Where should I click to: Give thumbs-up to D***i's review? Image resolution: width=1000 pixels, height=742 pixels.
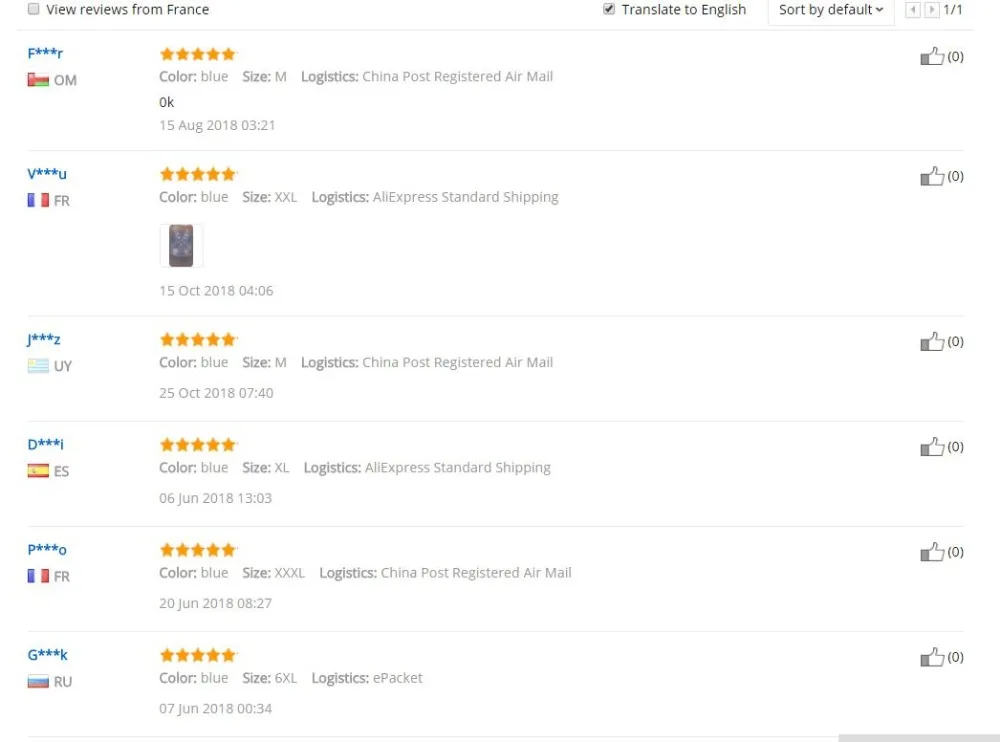[x=932, y=447]
